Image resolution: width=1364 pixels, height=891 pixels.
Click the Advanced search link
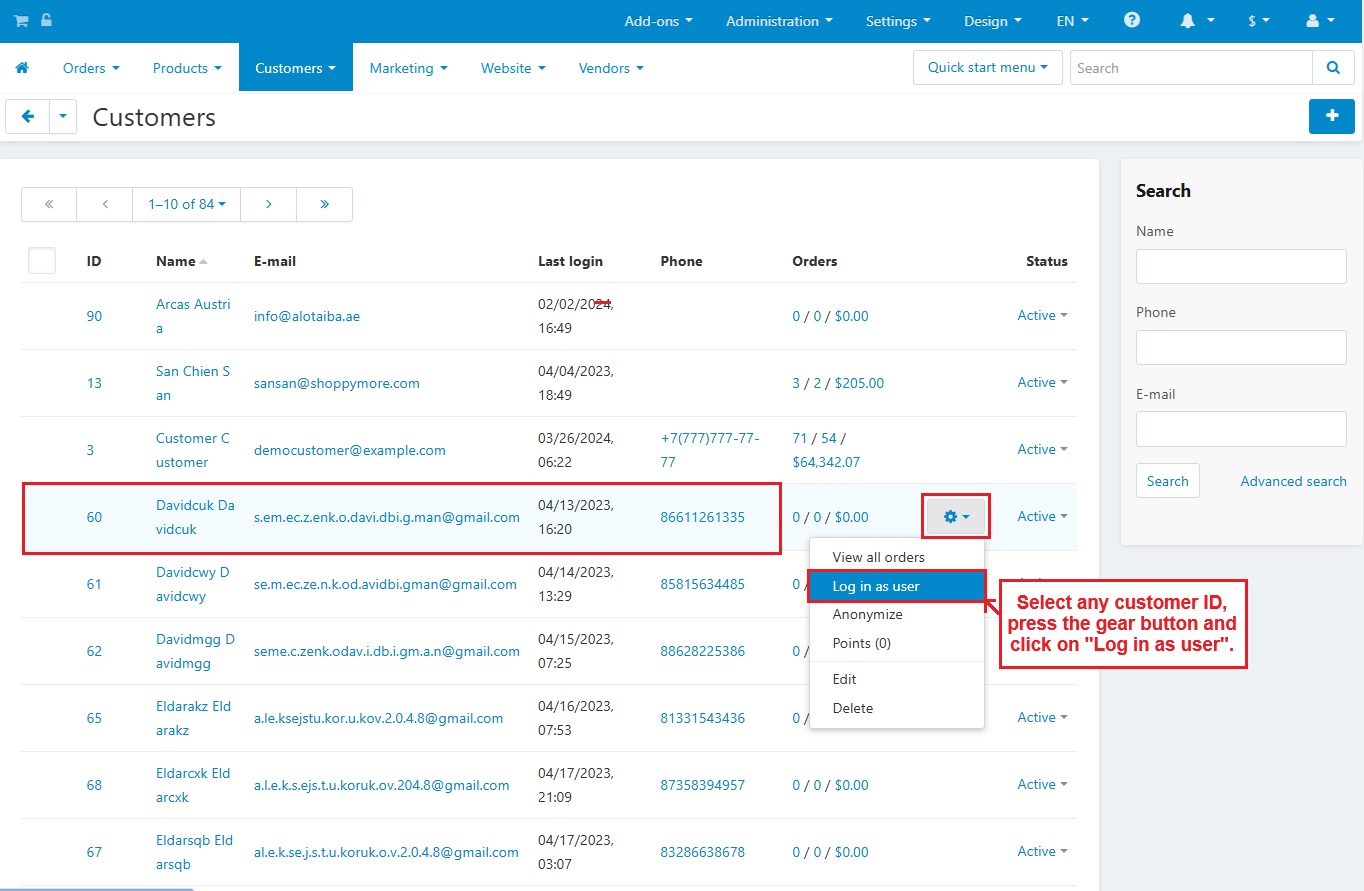point(1293,481)
